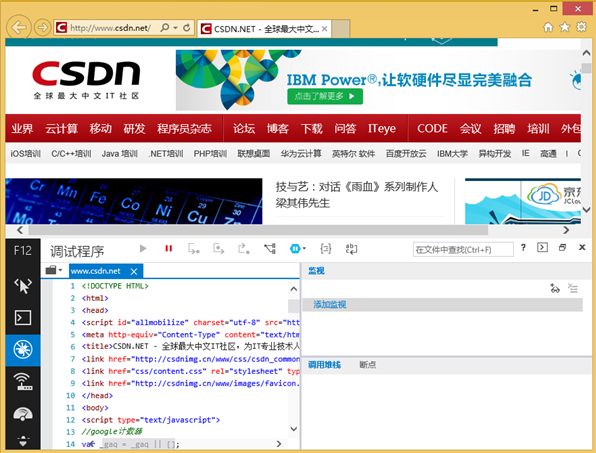Click the code editor scroll down arrow
Viewport: 596px width, 453px height.
tap(294, 429)
